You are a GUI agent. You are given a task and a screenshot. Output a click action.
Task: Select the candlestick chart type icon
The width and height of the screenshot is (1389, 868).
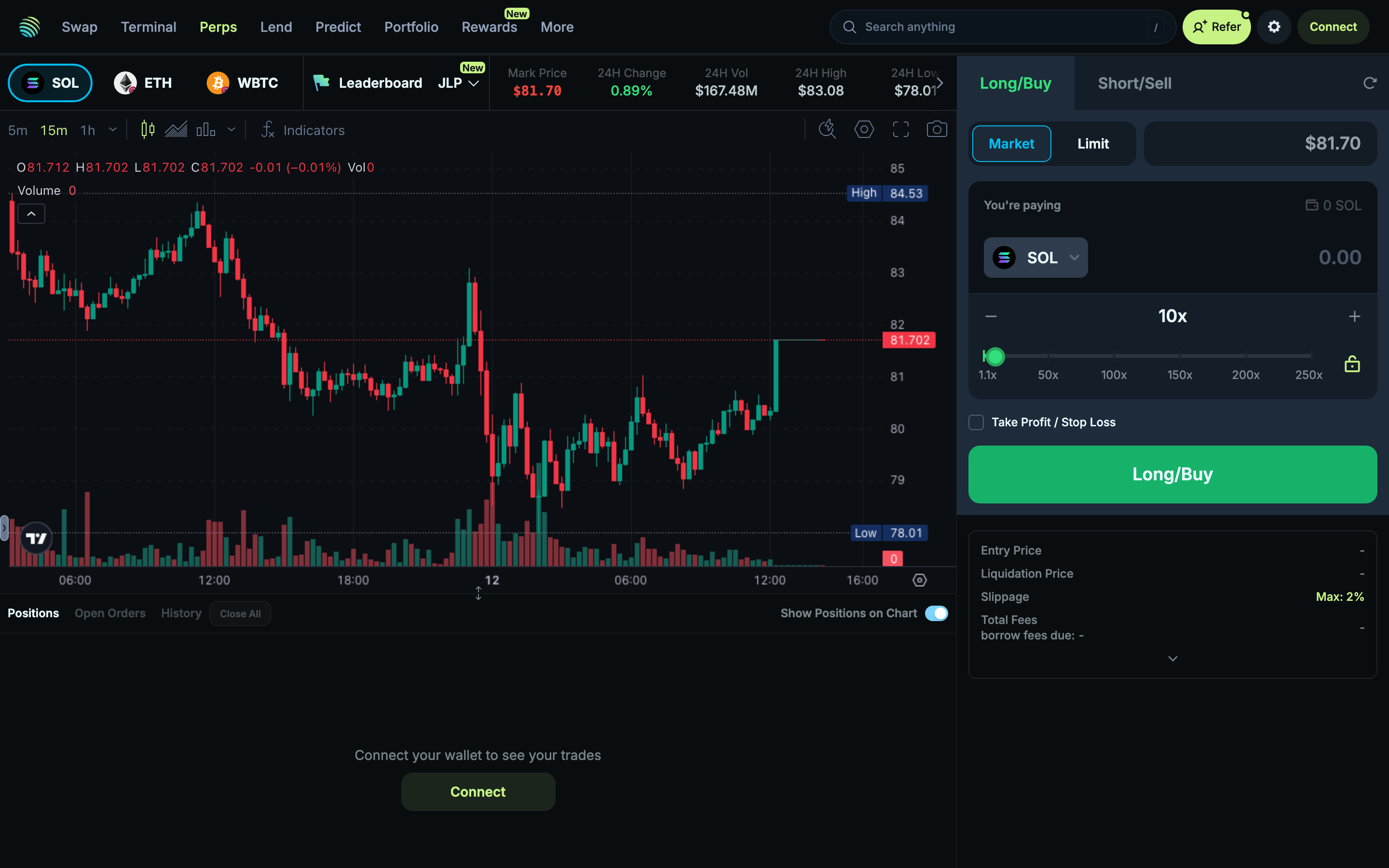click(x=147, y=130)
